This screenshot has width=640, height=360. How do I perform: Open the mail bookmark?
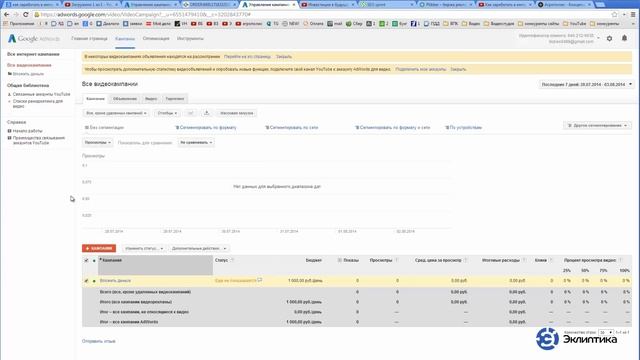[x=335, y=24]
